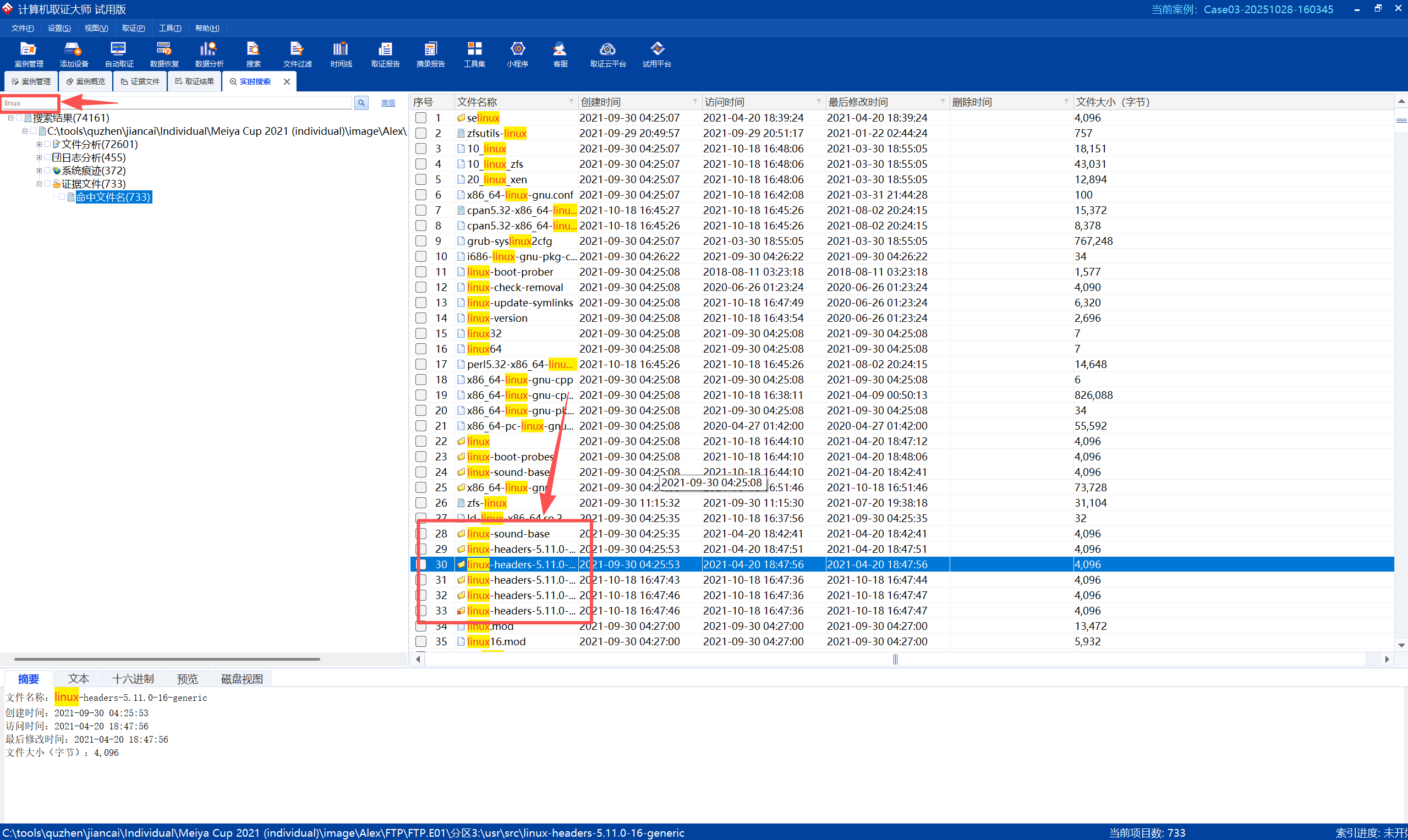Click the 添加设备 add device icon
Image resolution: width=1408 pixels, height=840 pixels.
click(x=74, y=54)
